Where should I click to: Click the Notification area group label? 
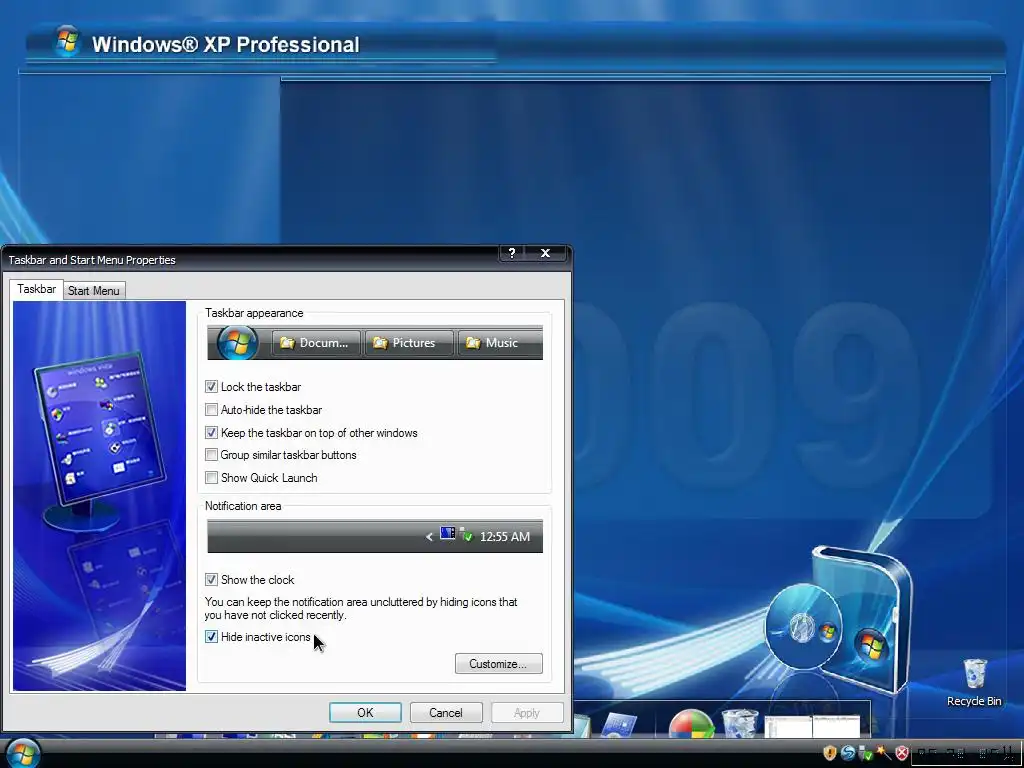pyautogui.click(x=243, y=506)
